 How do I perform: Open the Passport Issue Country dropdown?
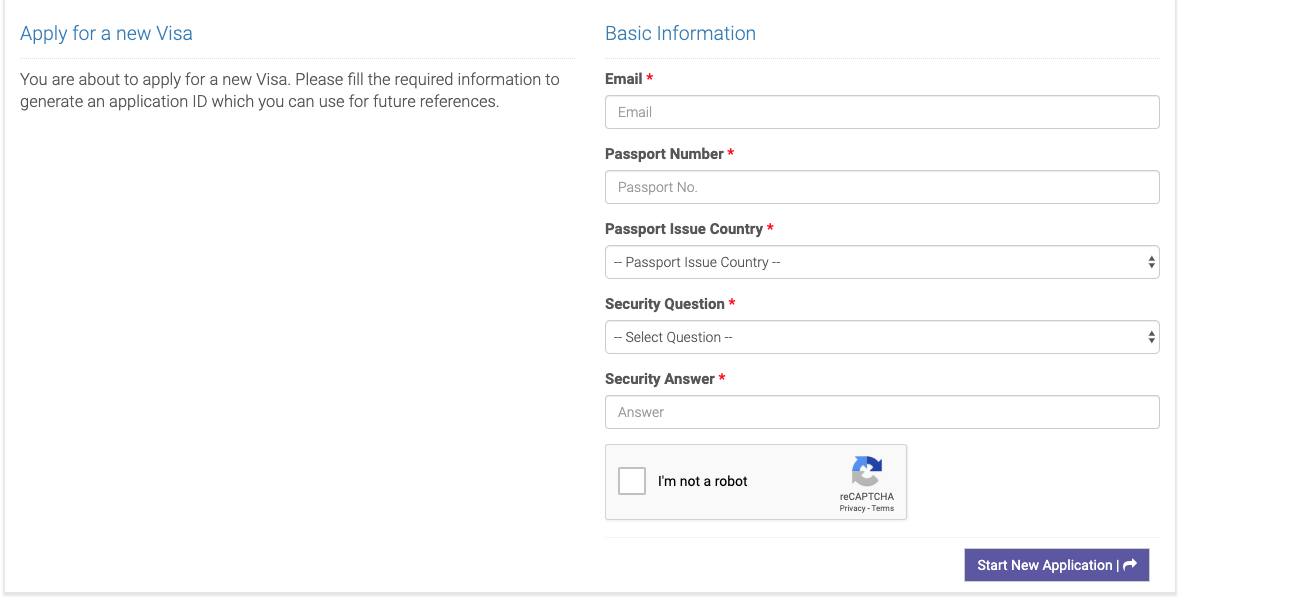tap(881, 262)
